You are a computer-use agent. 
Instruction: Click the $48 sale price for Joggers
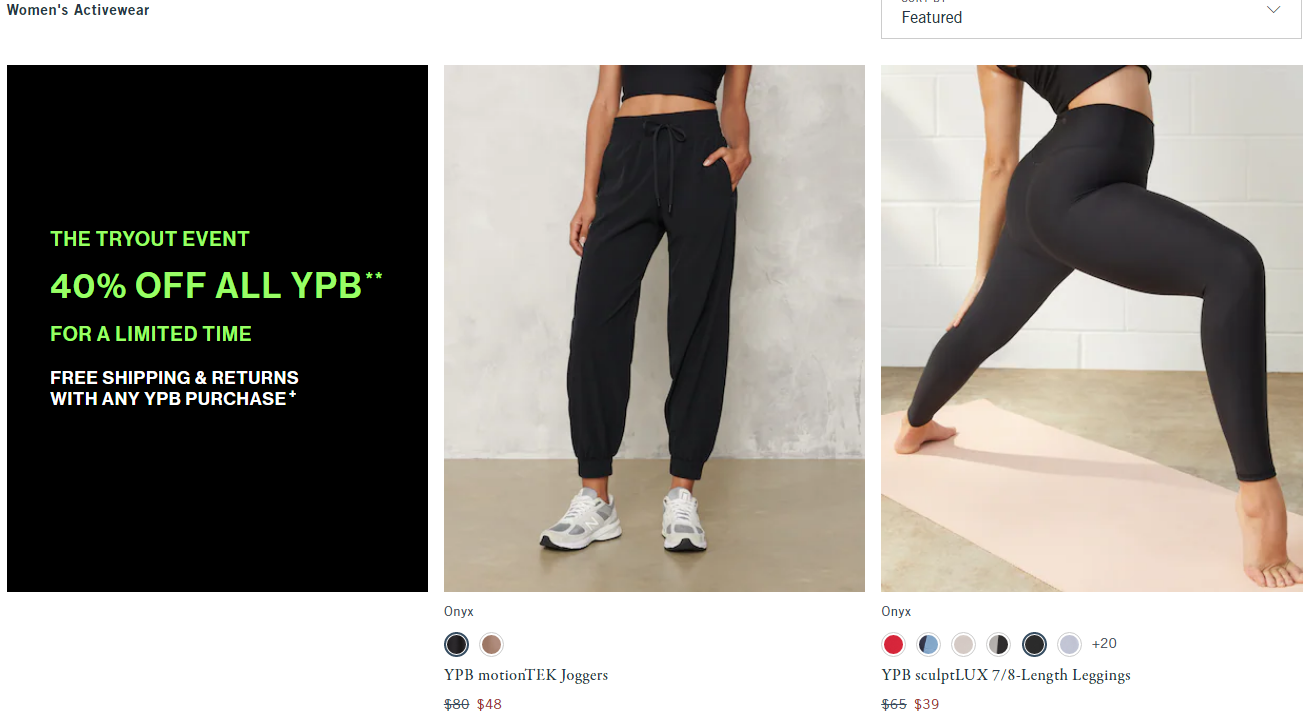[489, 704]
